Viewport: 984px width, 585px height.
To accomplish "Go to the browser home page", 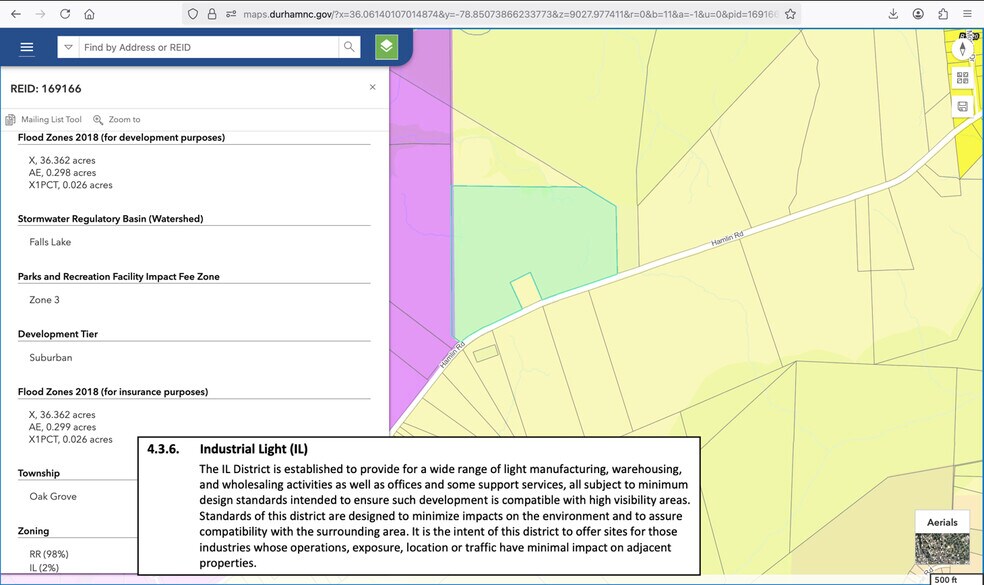I will pyautogui.click(x=89, y=14).
